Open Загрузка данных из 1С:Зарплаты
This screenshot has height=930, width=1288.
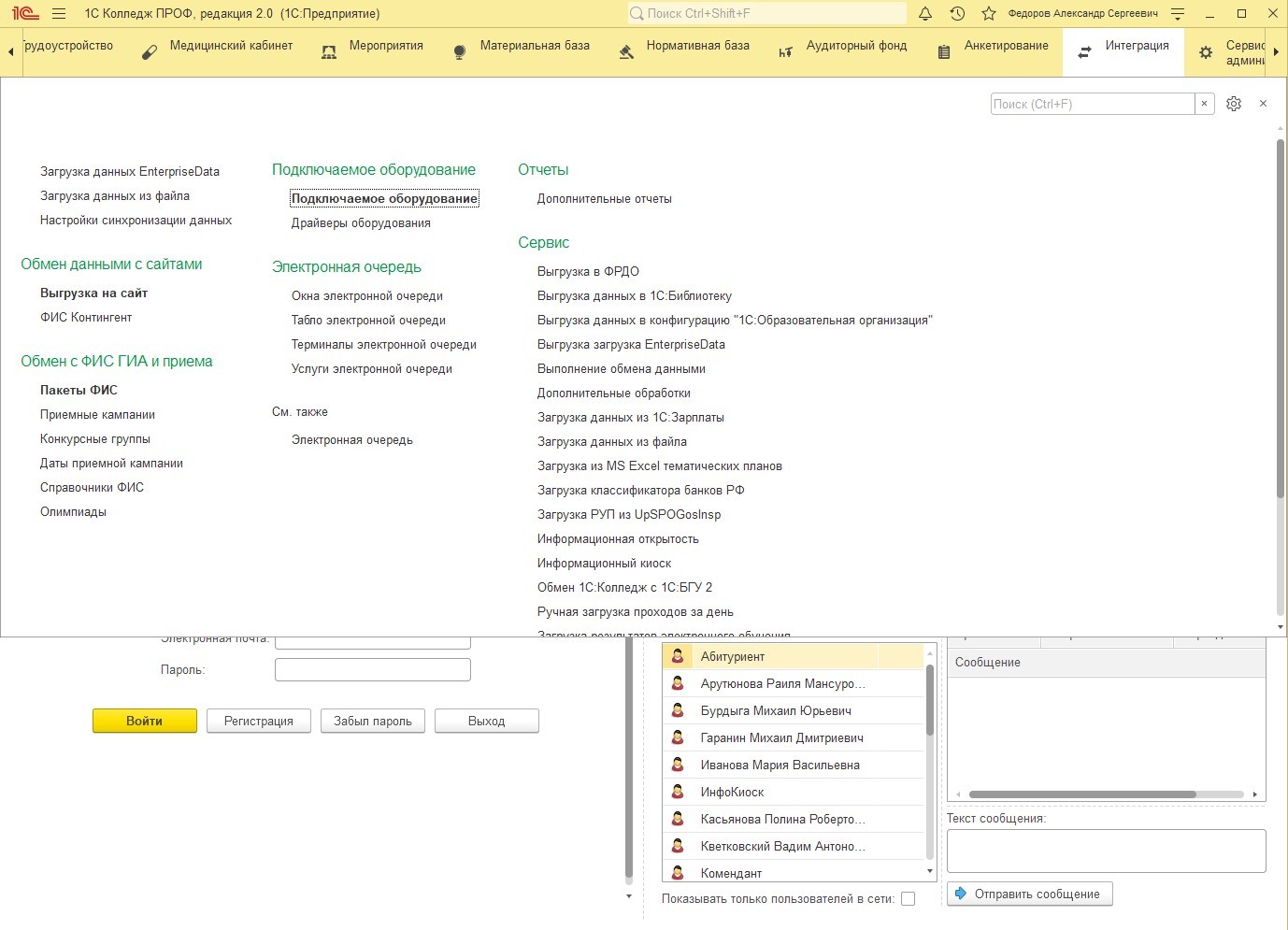631,417
